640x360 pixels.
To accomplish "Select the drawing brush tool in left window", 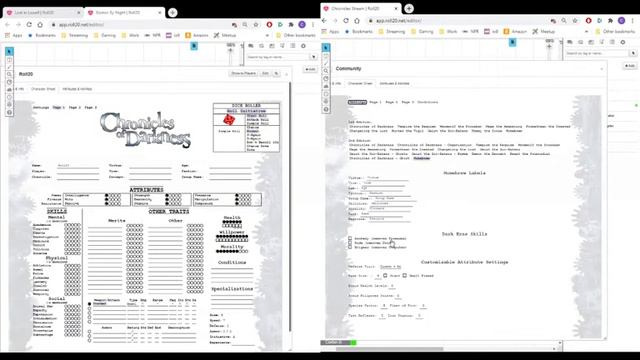I will point(9,67).
